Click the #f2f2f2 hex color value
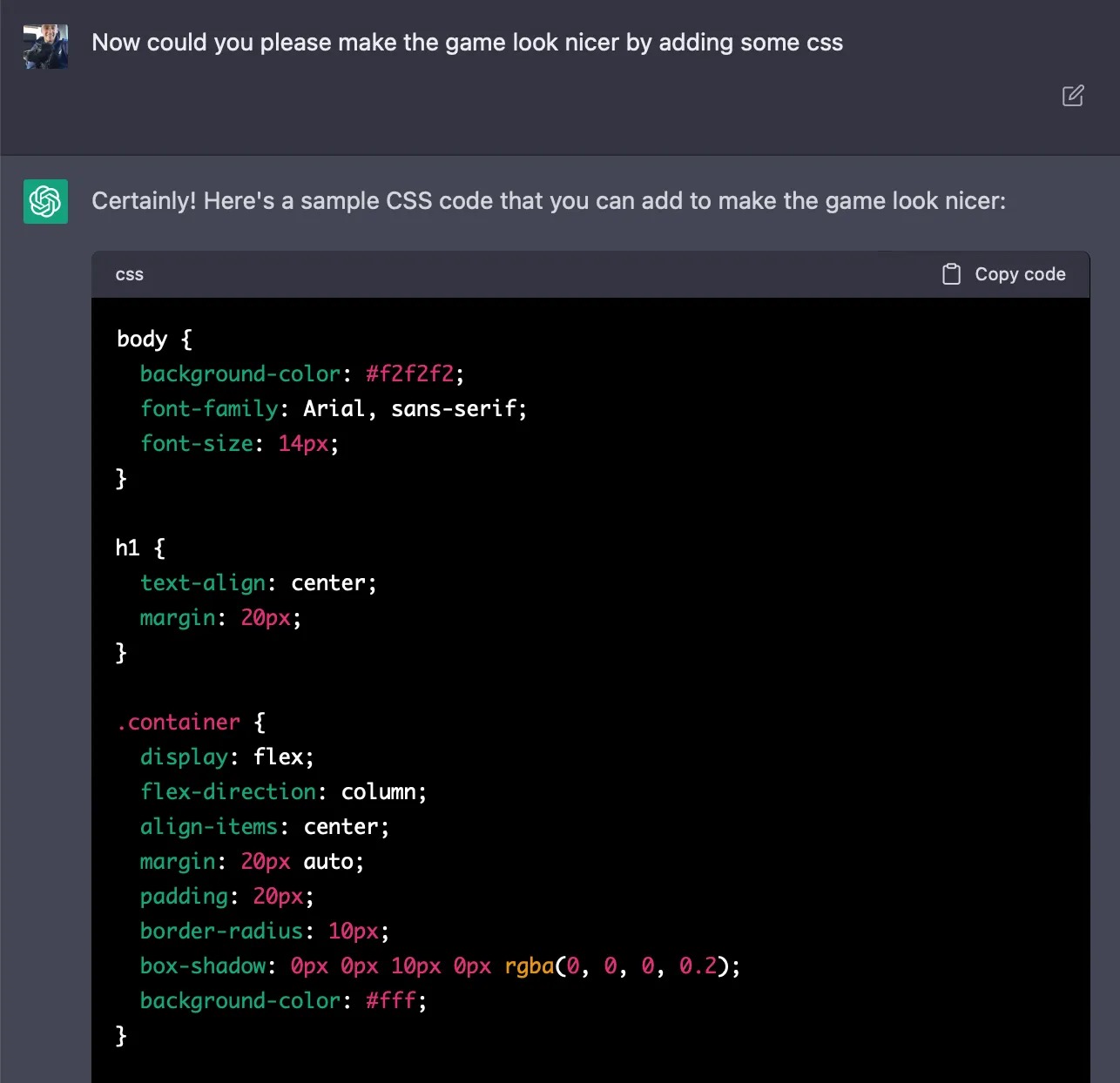The image size is (1120, 1083). click(409, 373)
